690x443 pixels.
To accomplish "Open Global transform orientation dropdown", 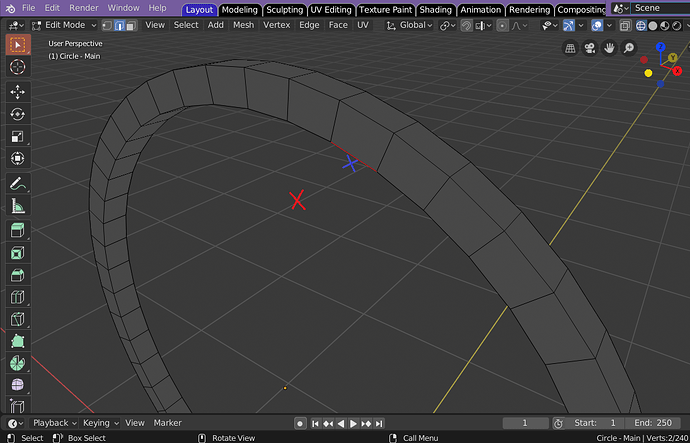I will pyautogui.click(x=409, y=26).
